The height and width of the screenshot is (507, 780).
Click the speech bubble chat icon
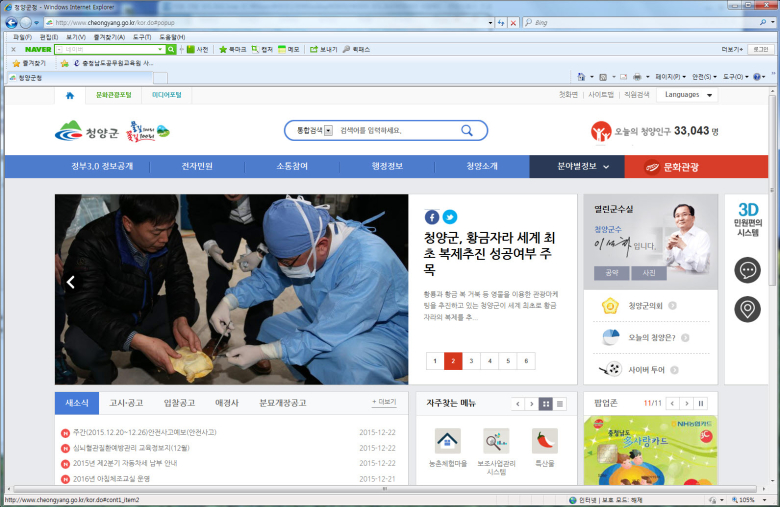[747, 270]
